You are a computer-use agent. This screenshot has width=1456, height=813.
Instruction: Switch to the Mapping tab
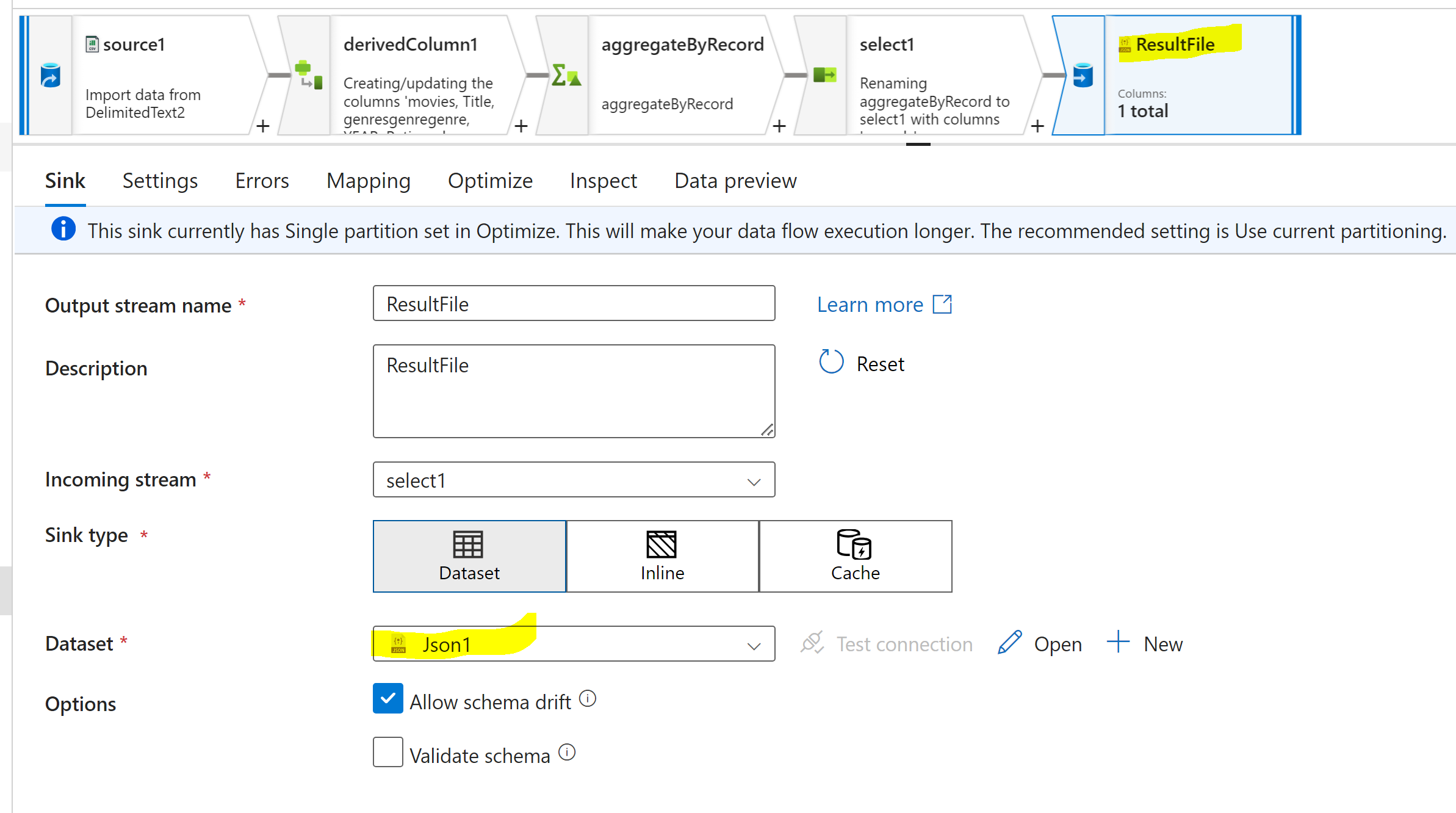369,181
